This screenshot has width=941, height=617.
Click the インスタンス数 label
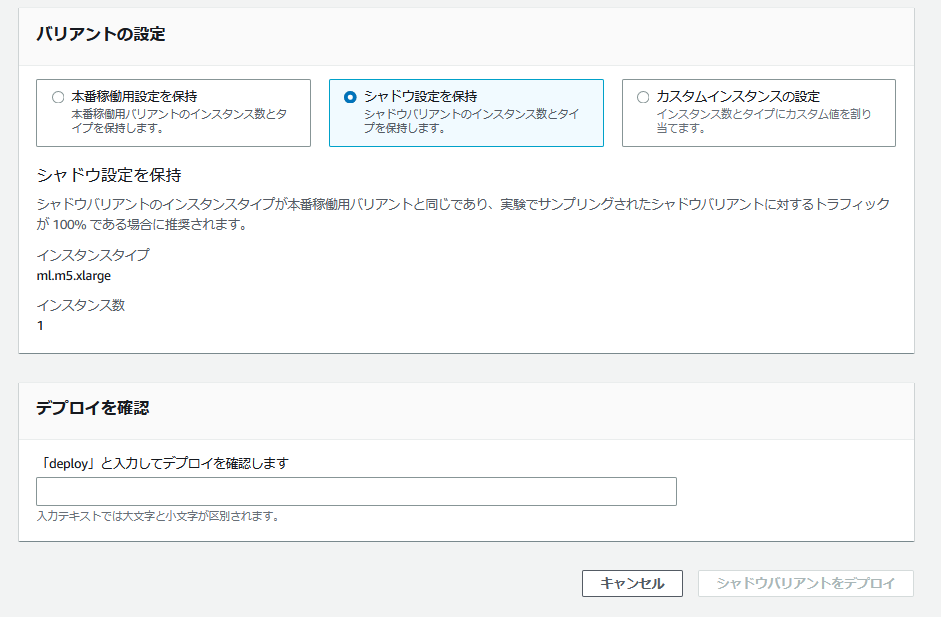[81, 305]
